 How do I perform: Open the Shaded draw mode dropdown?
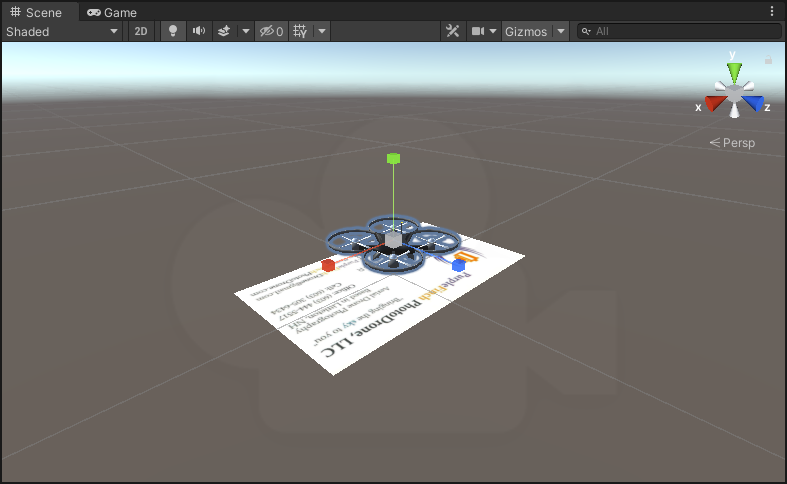pos(62,32)
